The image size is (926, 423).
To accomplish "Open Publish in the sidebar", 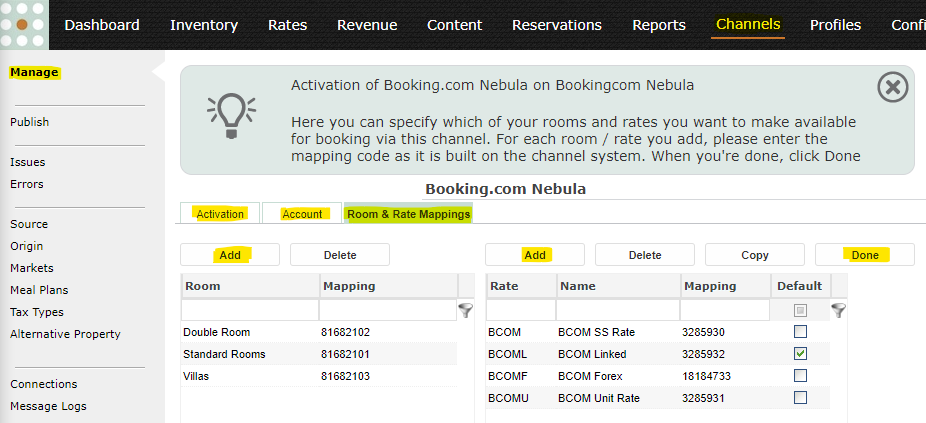I will pyautogui.click(x=30, y=122).
